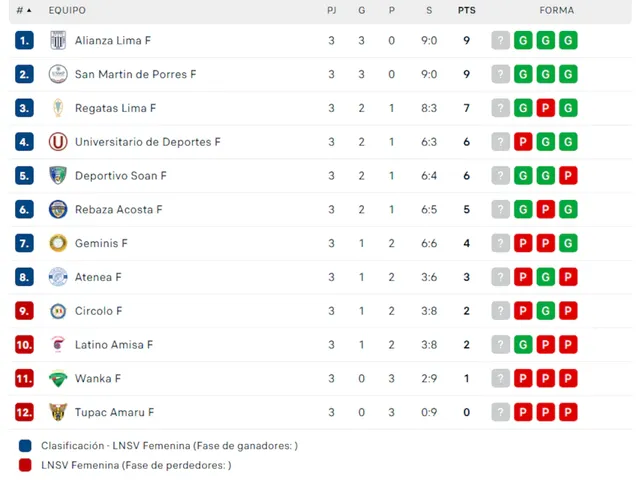Image resolution: width=640 pixels, height=480 pixels.
Task: Click the Geminis F team badge
Action: coord(58,243)
